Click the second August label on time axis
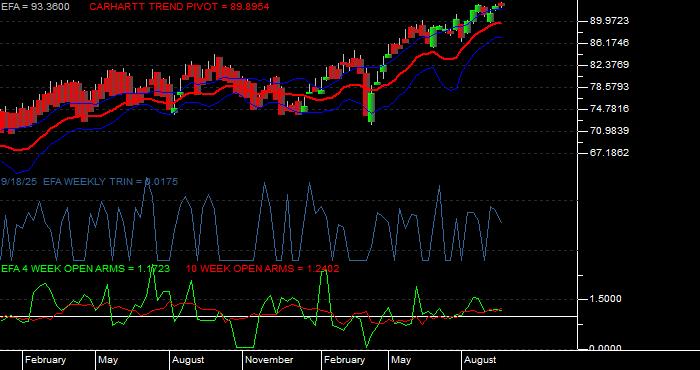 coord(480,360)
